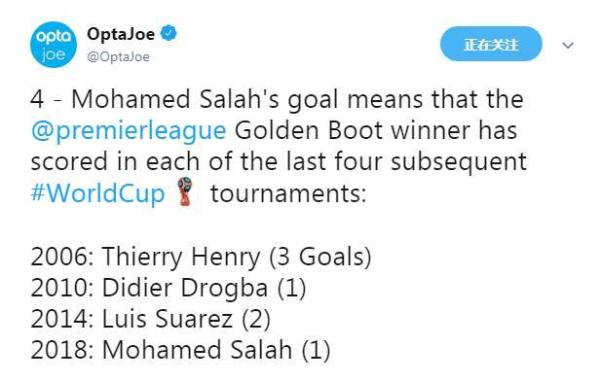Screen dimensions: 600x381
Task: Select the 2018 Mohamed Salah (1) entry
Action: click(x=181, y=350)
